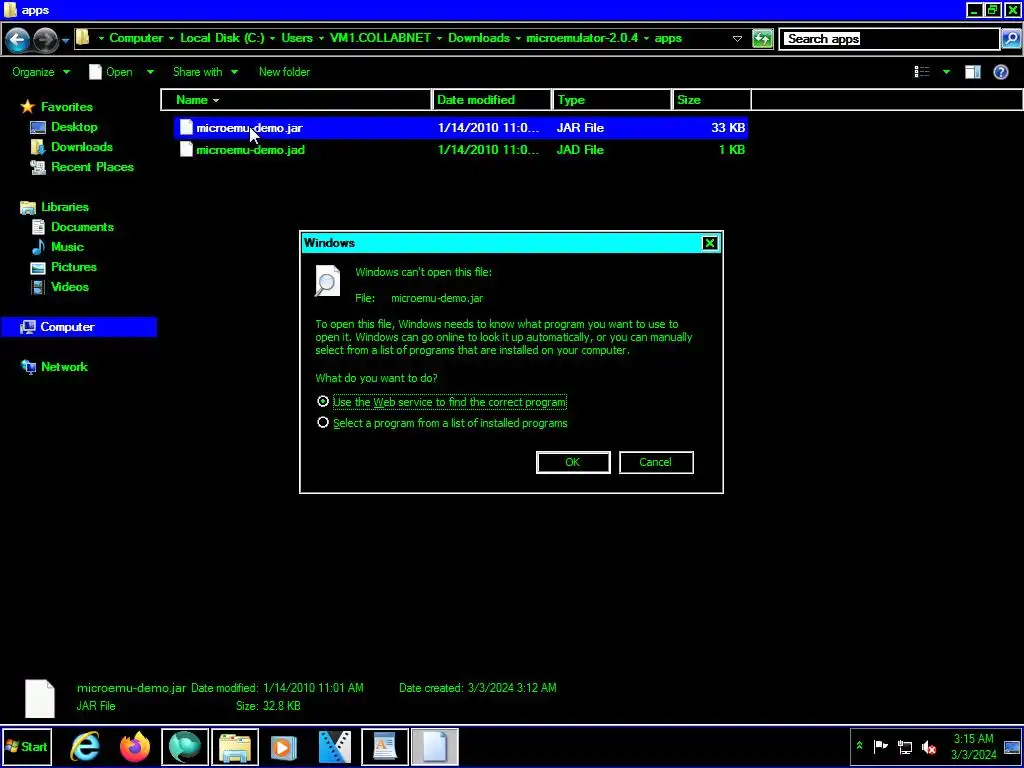1024x768 pixels.
Task: Open recent pages dropdown next to Forward
Action: (65, 41)
